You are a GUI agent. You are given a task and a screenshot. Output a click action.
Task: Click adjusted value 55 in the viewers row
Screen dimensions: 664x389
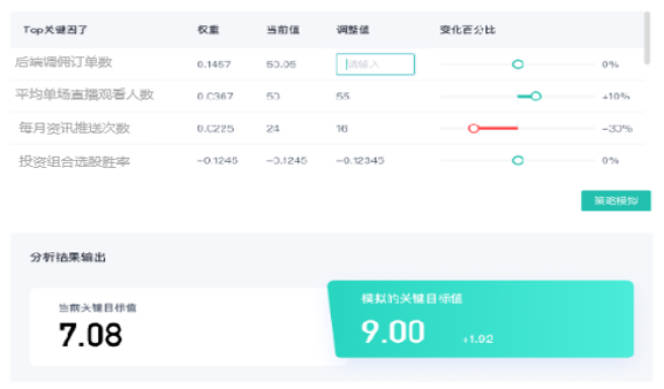[343, 97]
